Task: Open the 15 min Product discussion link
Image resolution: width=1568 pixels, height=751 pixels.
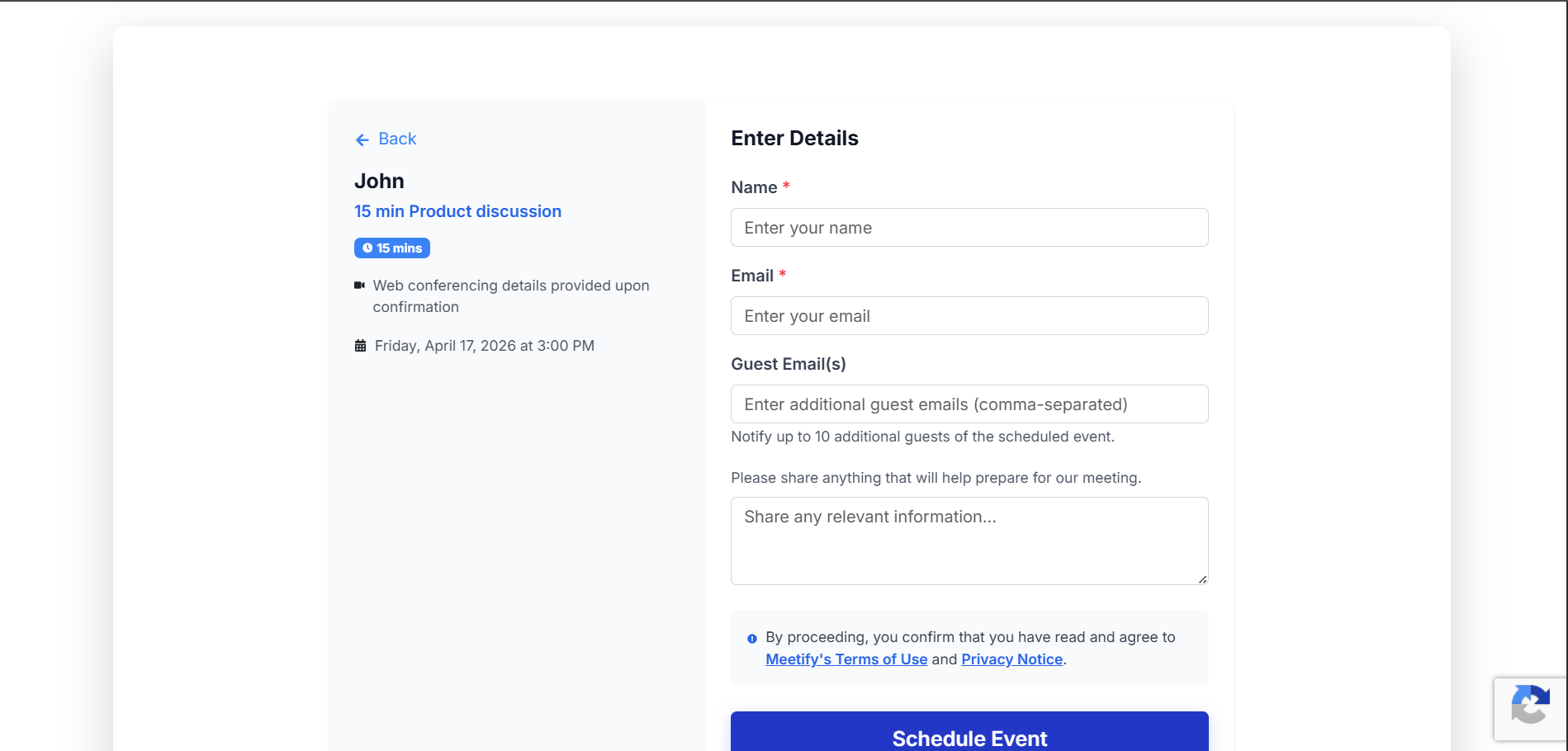Action: (x=457, y=211)
